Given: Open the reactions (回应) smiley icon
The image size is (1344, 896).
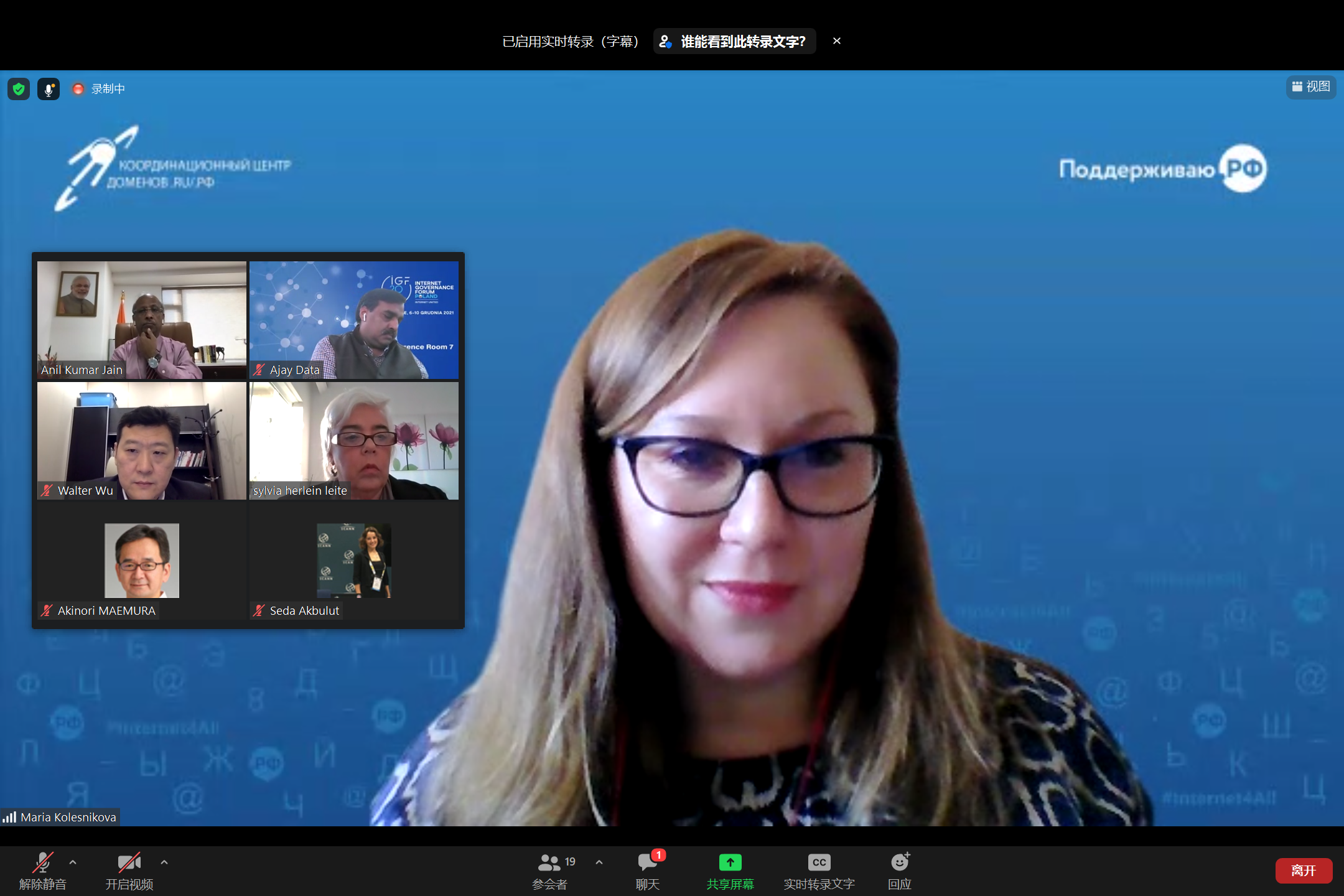Looking at the screenshot, I should [899, 863].
